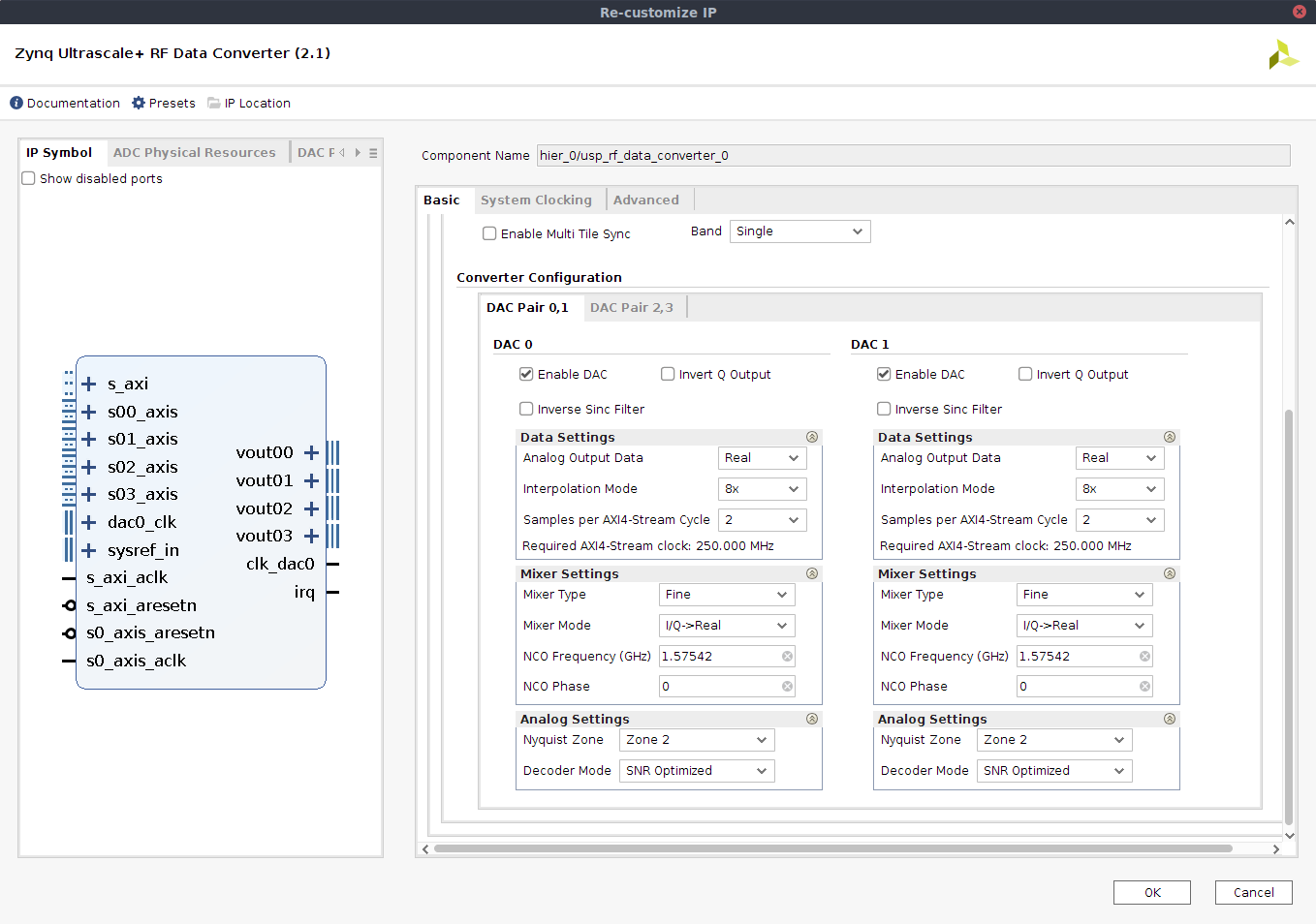Click the Component Name field
The height and width of the screenshot is (924, 1316).
914,155
